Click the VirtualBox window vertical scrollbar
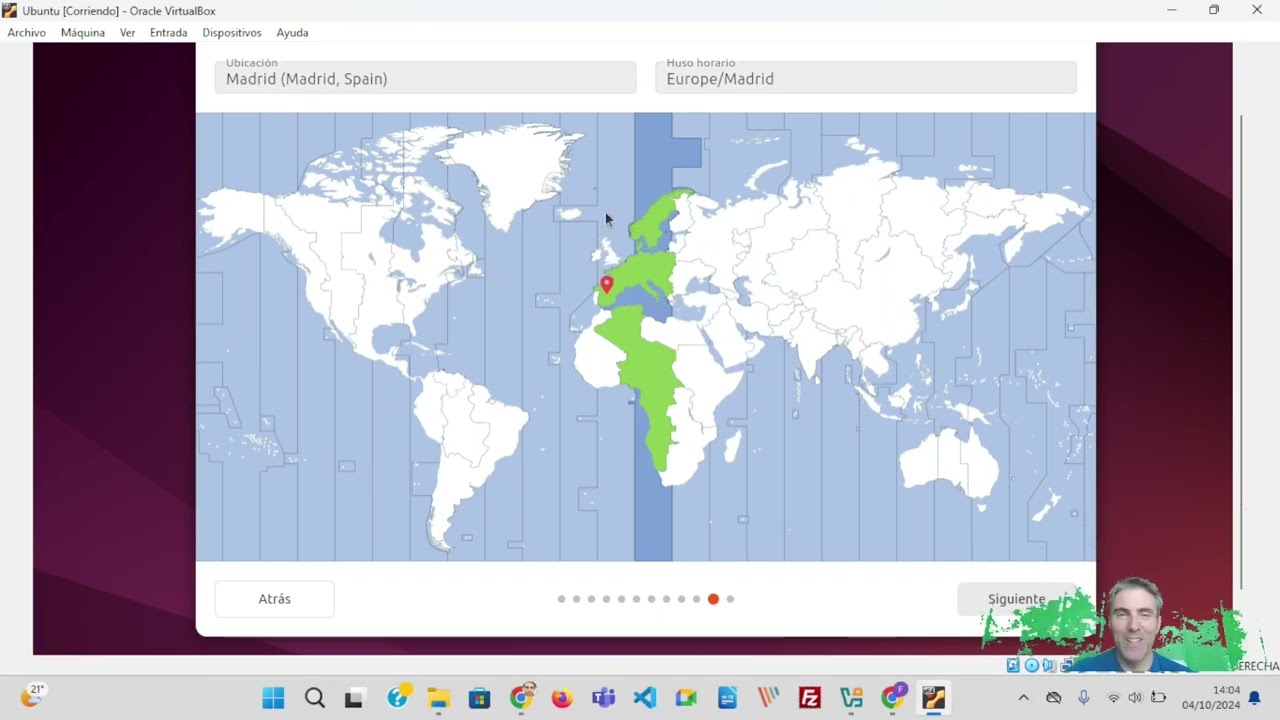This screenshot has width=1280, height=720. (1240, 350)
